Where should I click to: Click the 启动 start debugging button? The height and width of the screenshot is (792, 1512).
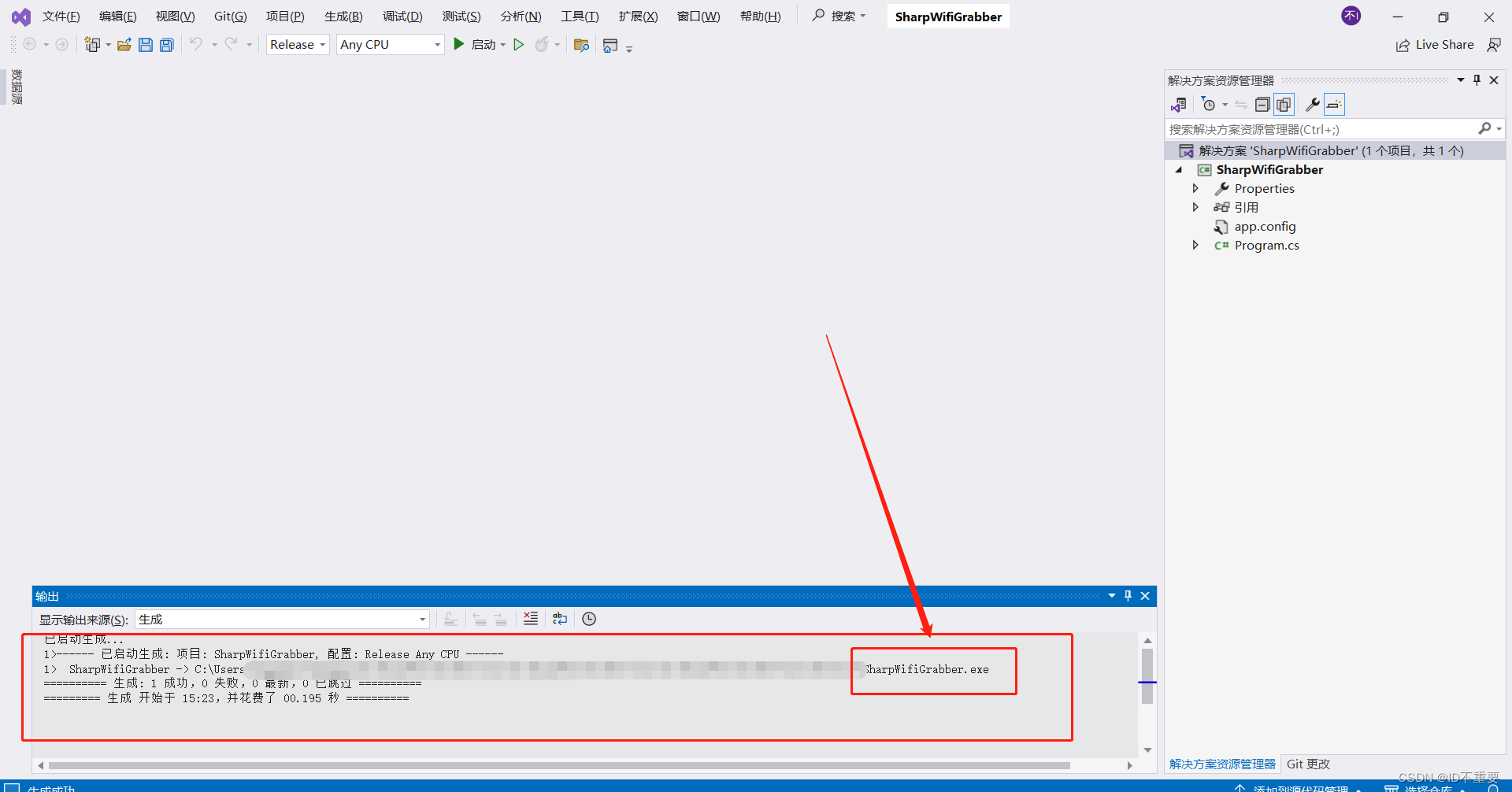[475, 45]
